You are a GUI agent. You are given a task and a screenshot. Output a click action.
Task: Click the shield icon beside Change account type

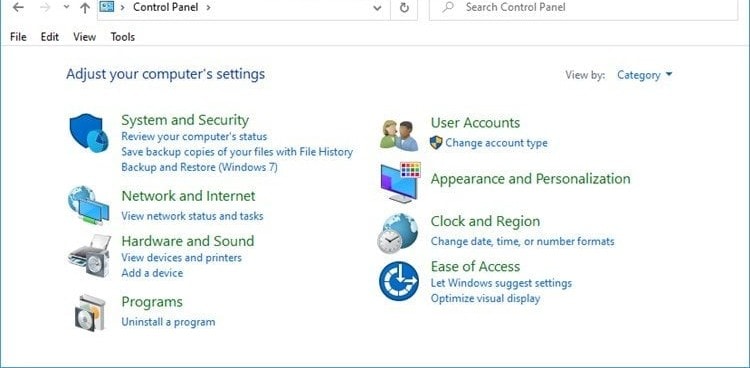coord(436,143)
